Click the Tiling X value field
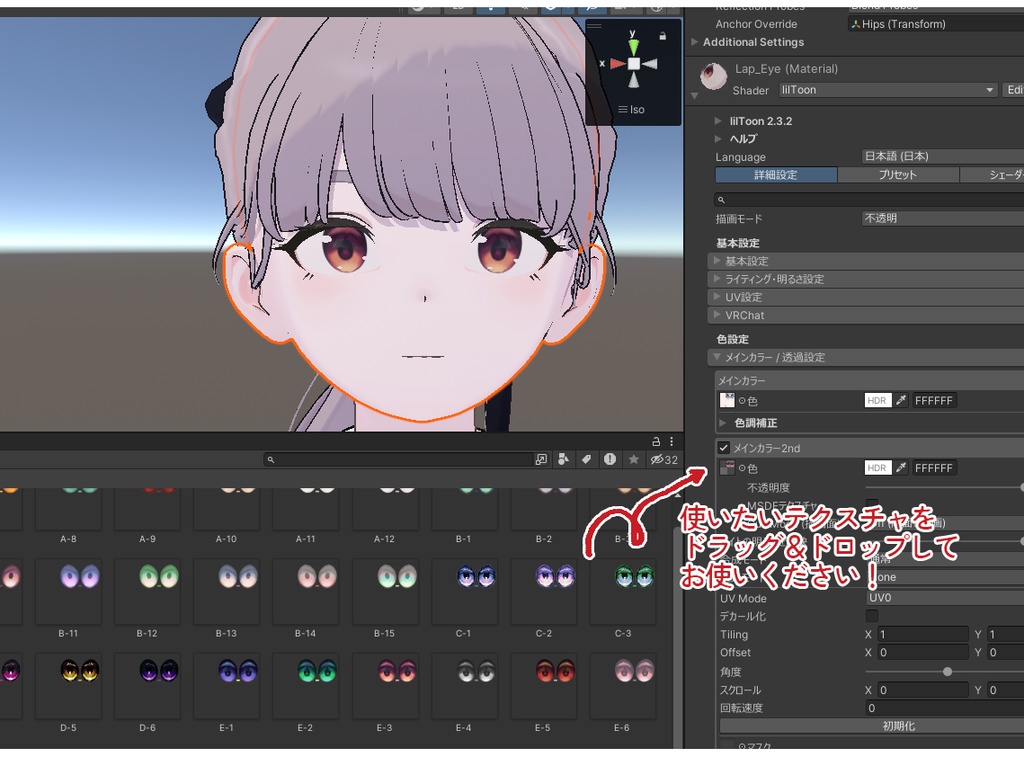The width and height of the screenshot is (1024, 757). (922, 634)
